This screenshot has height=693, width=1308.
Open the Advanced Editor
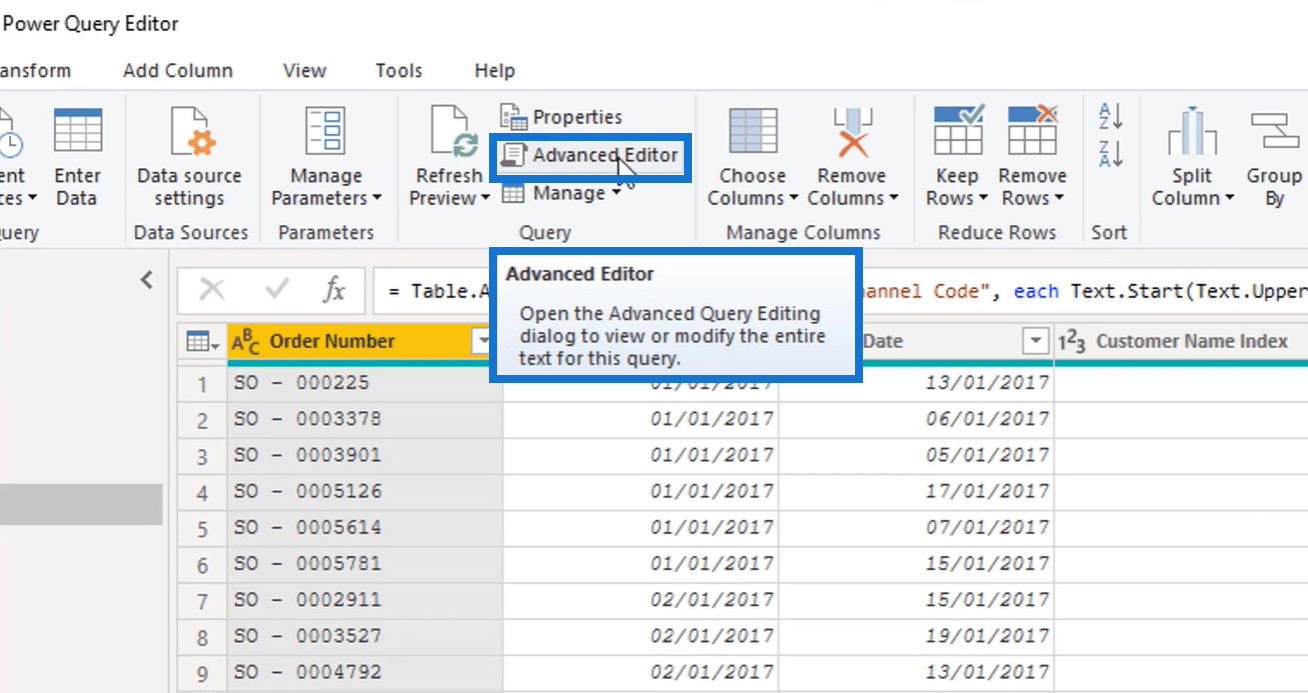590,155
